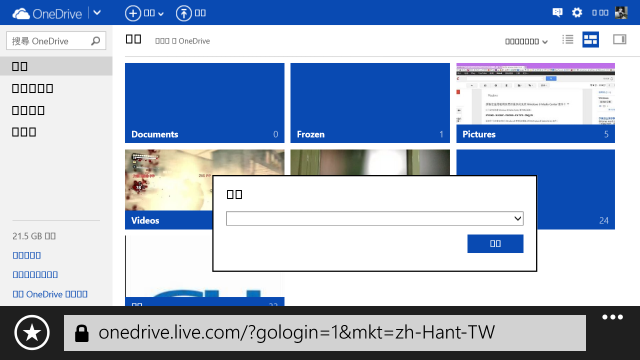Select the second sidebar navigation item
The height and width of the screenshot is (360, 640).
tap(32, 88)
